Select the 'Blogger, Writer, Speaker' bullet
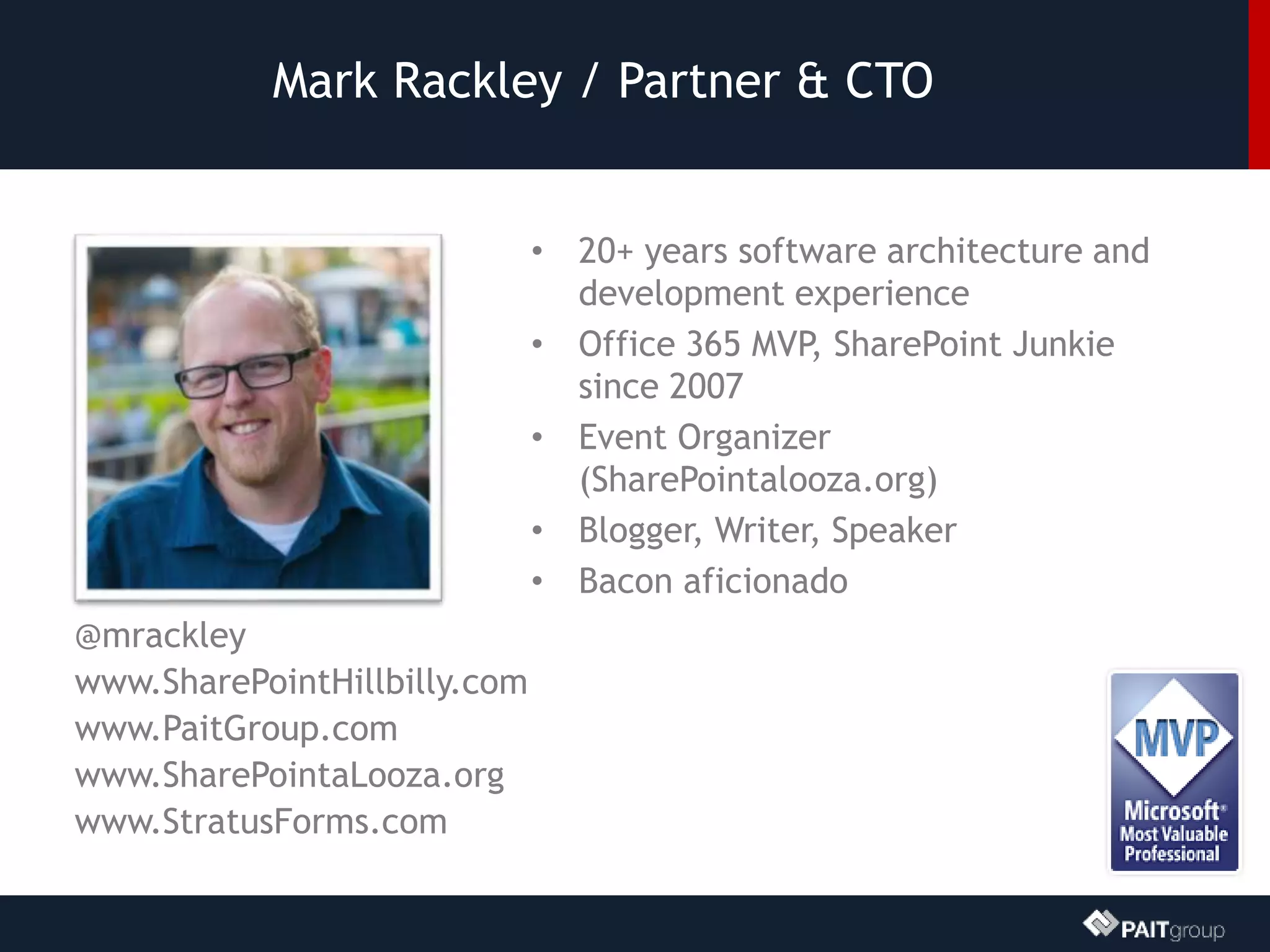Viewport: 1270px width, 952px height. pos(767,531)
